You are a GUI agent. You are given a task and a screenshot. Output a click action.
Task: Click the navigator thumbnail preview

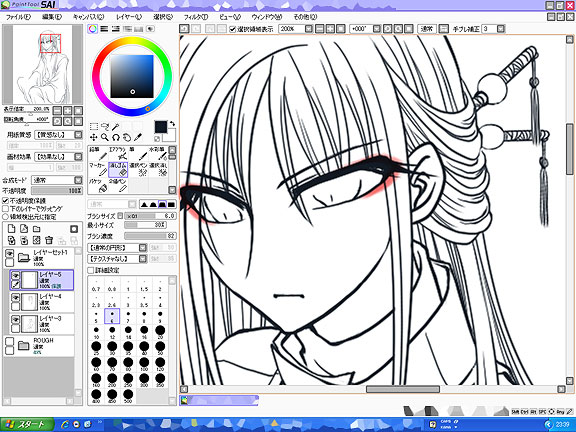[43, 64]
